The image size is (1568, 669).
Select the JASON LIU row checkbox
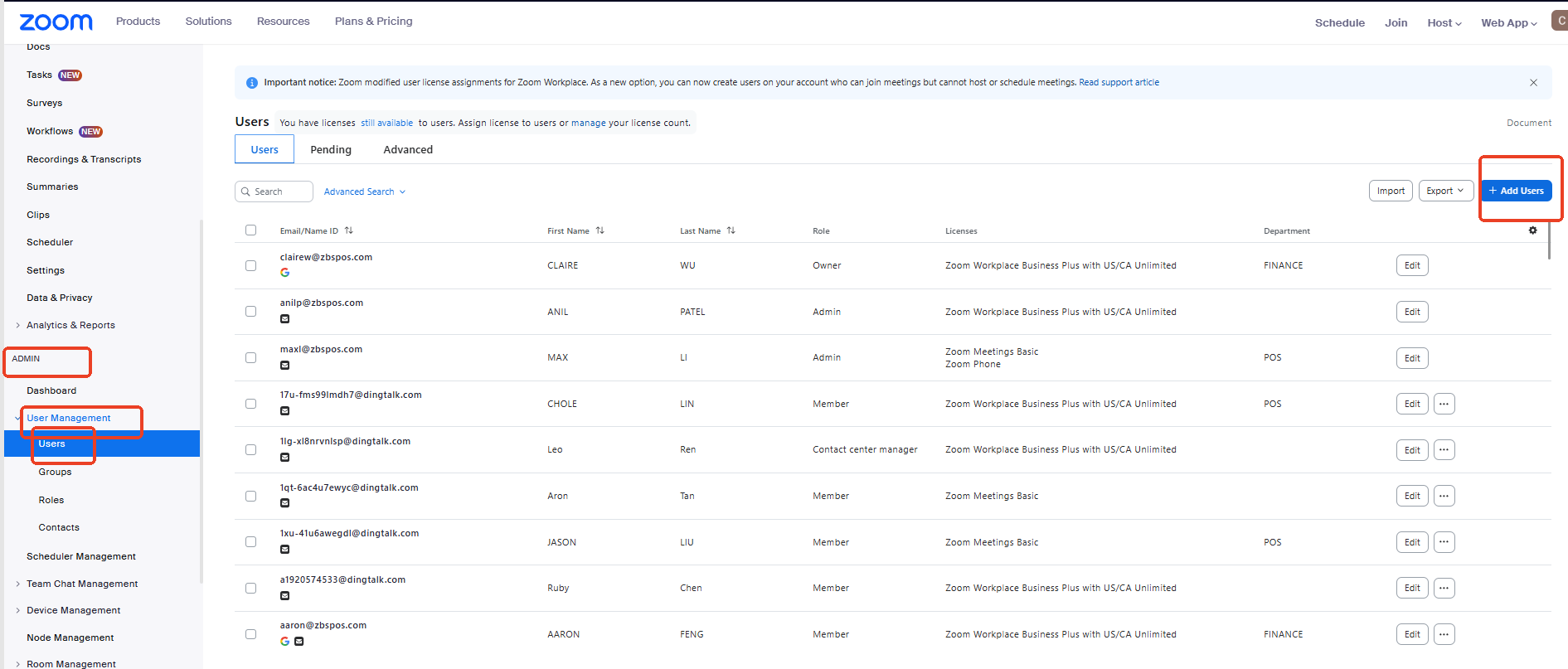click(251, 542)
